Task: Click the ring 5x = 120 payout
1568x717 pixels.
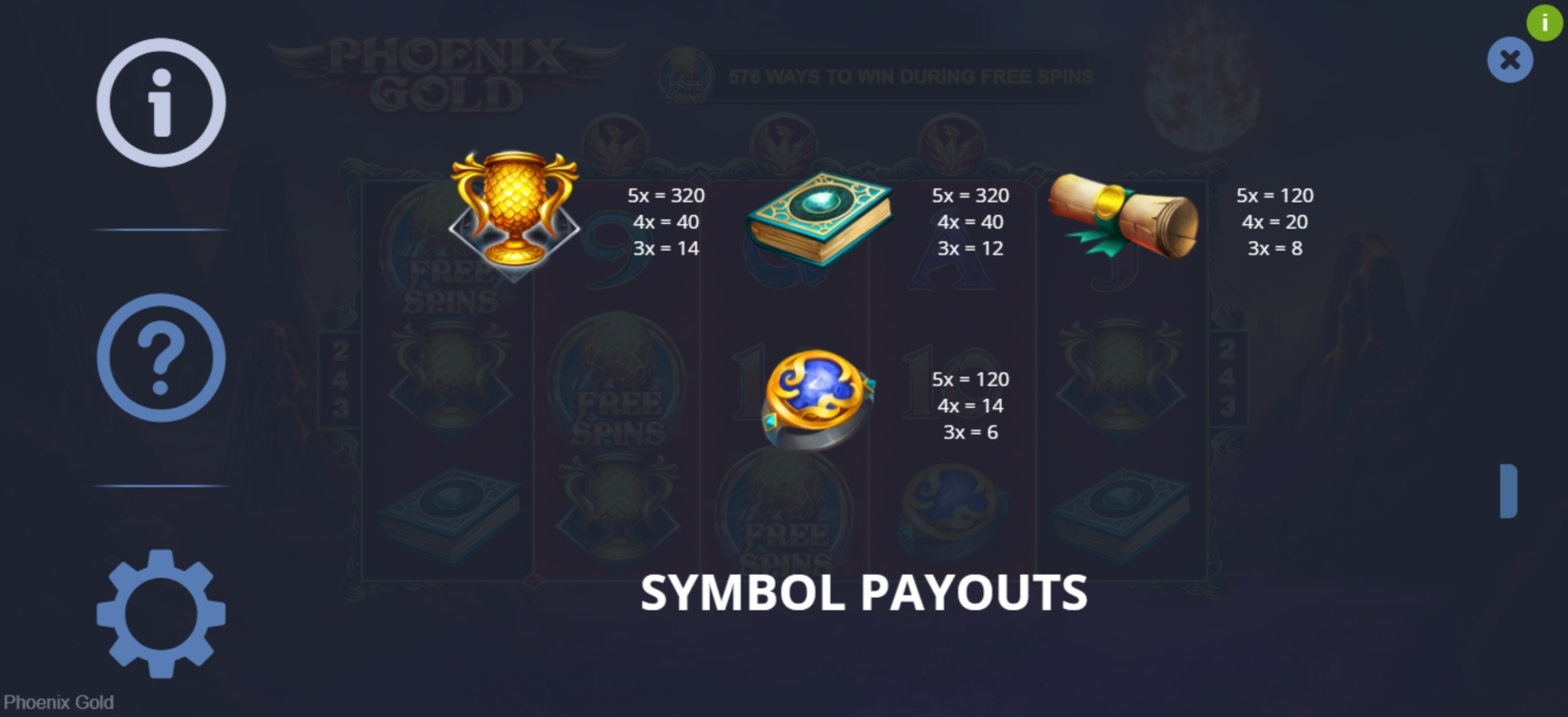Action: point(970,379)
